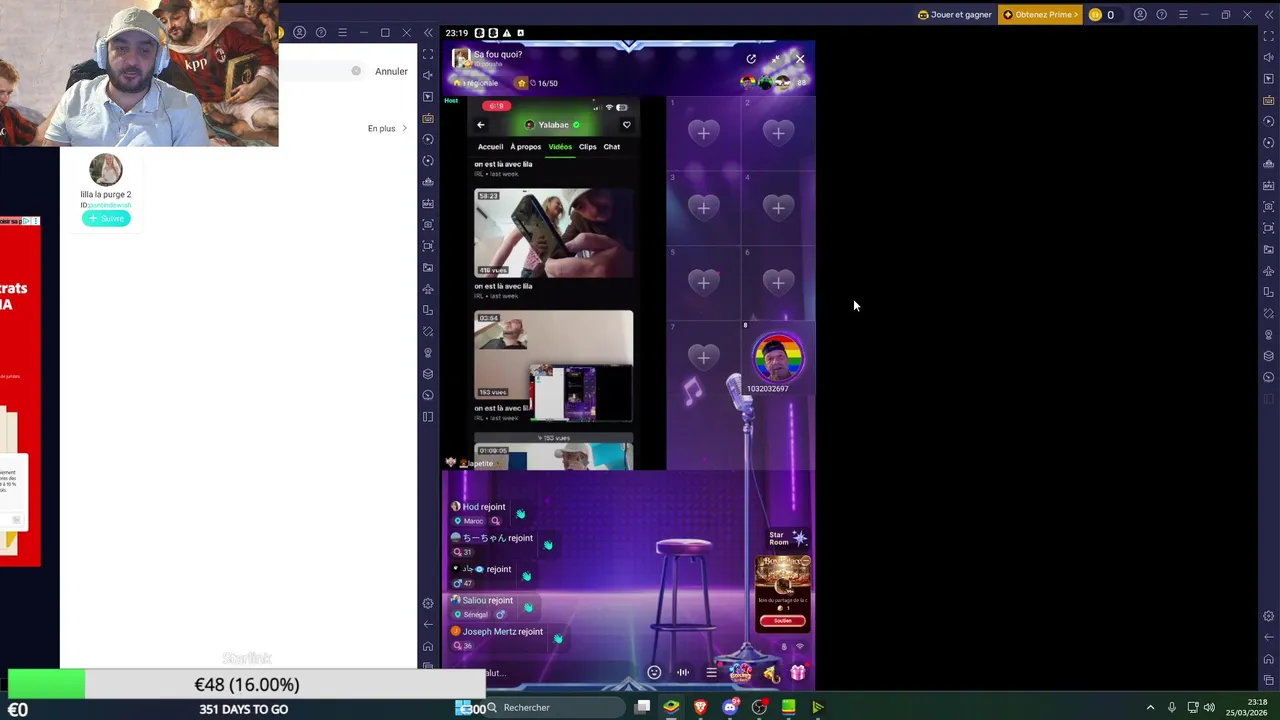The image size is (1280, 720).
Task: Open the gift box icon in room bottom bar
Action: 798,672
